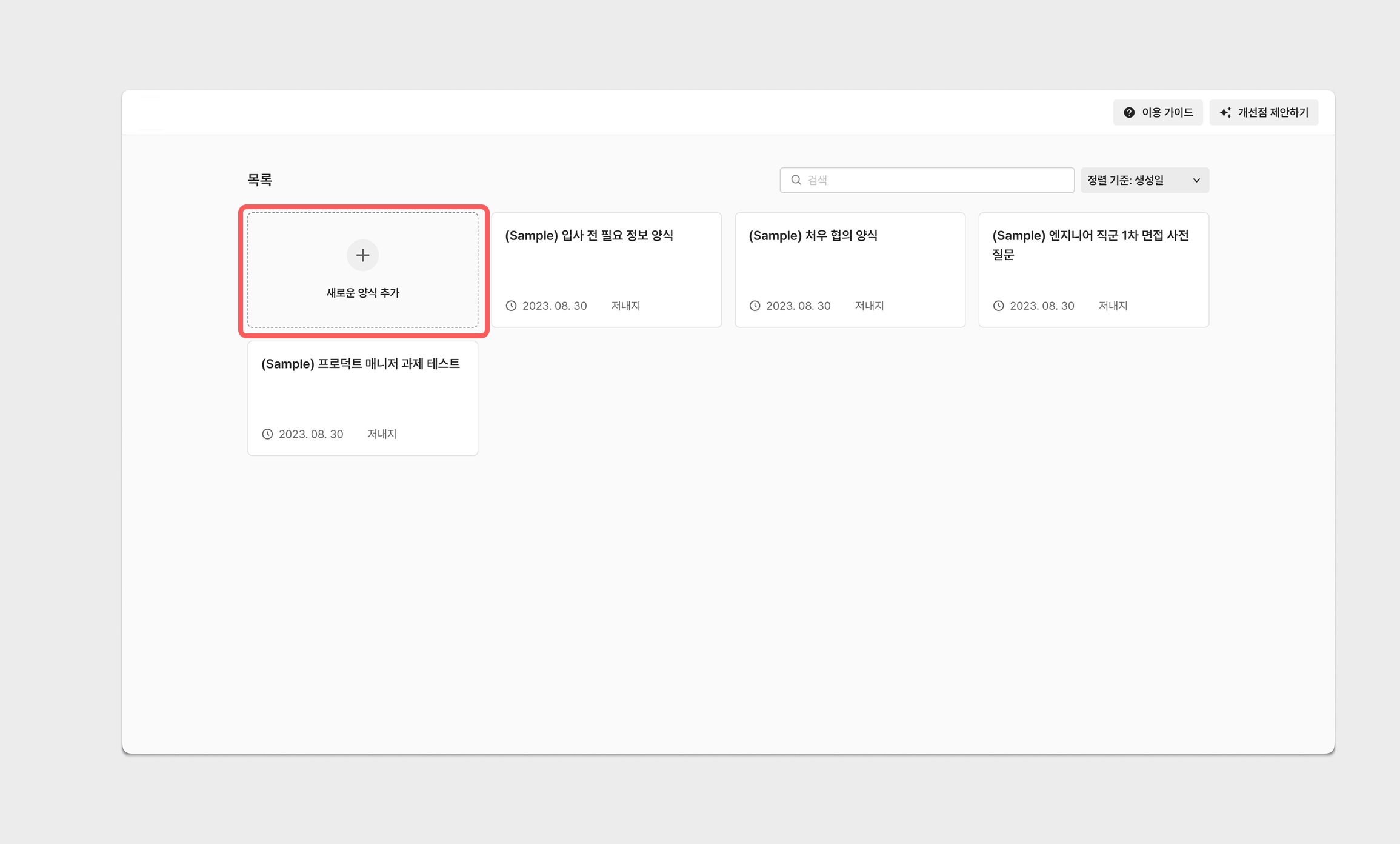Image resolution: width=1400 pixels, height=844 pixels.
Task: Open (Sample) 프로덕트 매니저 과제 테스트 card
Action: click(x=362, y=394)
